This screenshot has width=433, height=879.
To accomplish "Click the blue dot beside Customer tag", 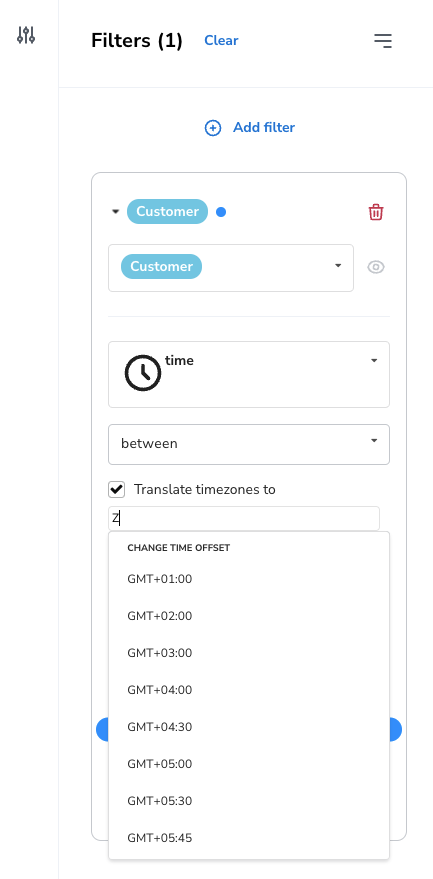I will 221,212.
